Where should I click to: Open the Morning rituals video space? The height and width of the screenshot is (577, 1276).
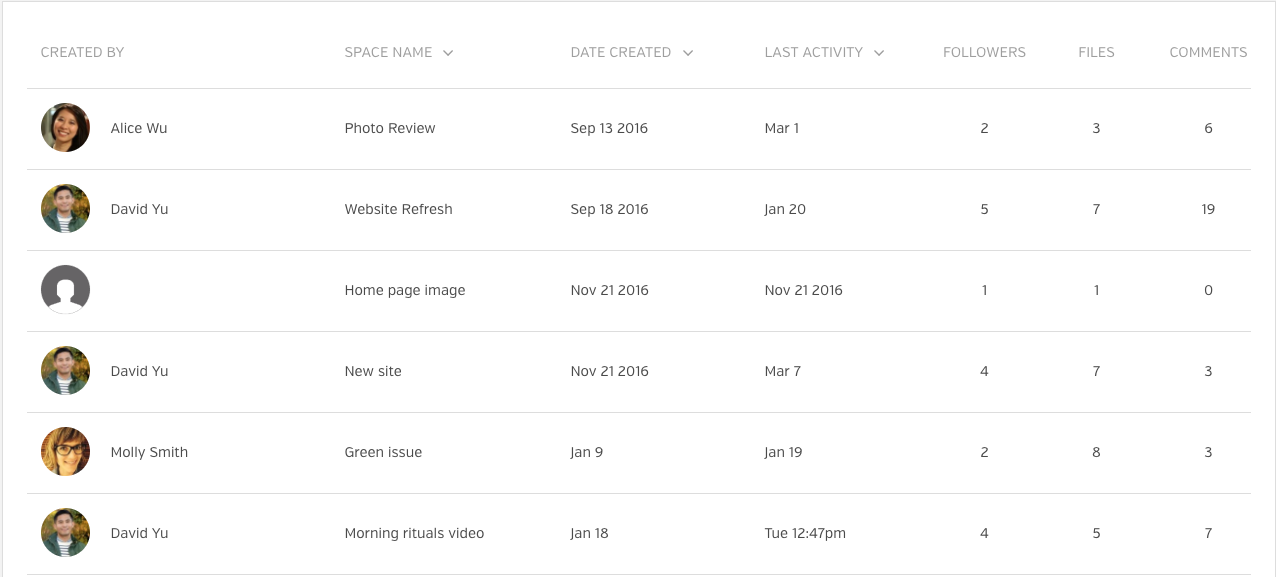(414, 533)
